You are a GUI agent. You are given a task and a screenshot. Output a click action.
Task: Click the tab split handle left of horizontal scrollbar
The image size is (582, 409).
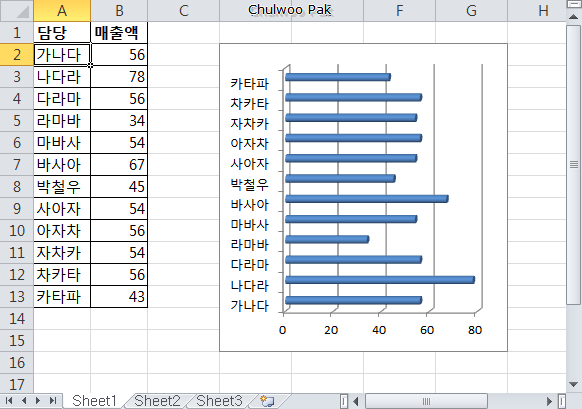click(344, 401)
